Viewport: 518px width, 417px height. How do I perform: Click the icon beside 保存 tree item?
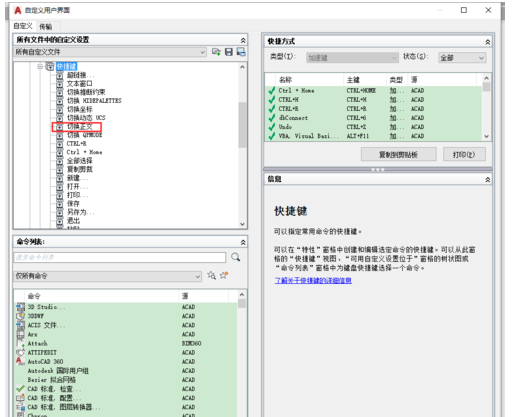click(59, 203)
